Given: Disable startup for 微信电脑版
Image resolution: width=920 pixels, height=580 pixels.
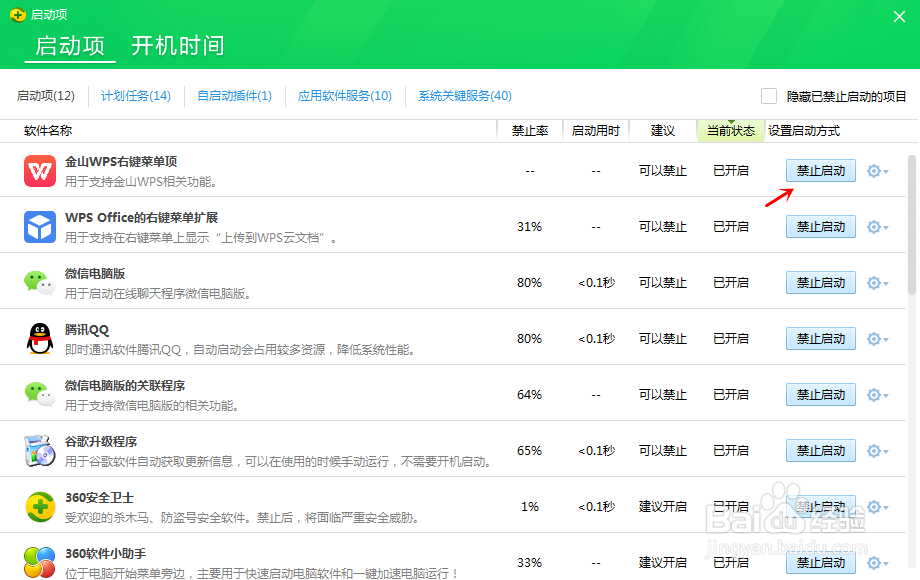Looking at the screenshot, I should (x=820, y=282).
